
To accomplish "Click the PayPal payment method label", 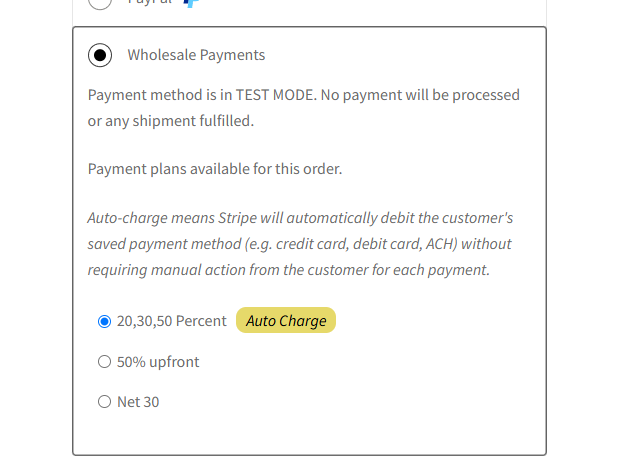I will [x=149, y=2].
